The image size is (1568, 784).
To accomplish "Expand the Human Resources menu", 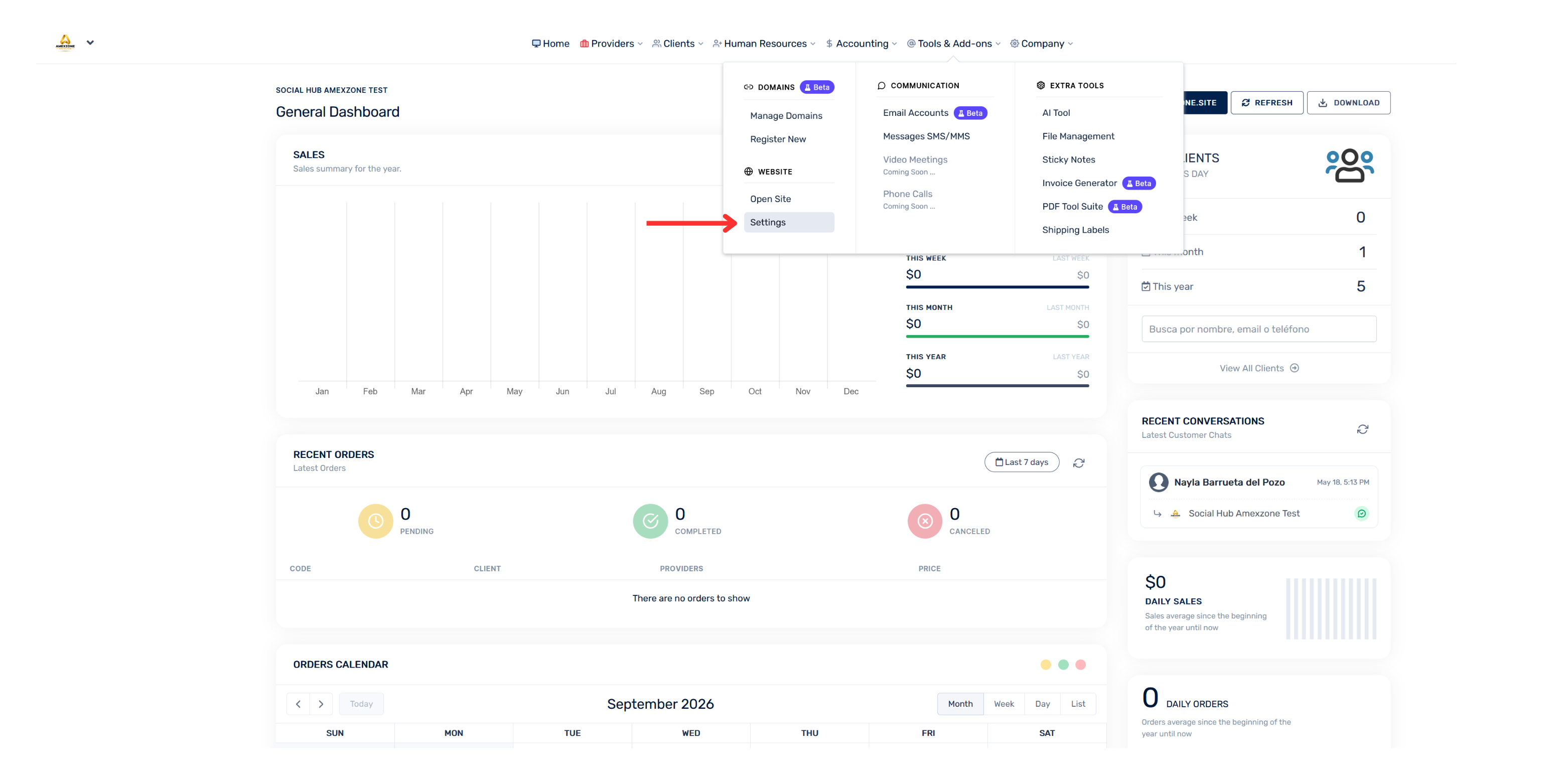I will 764,44.
